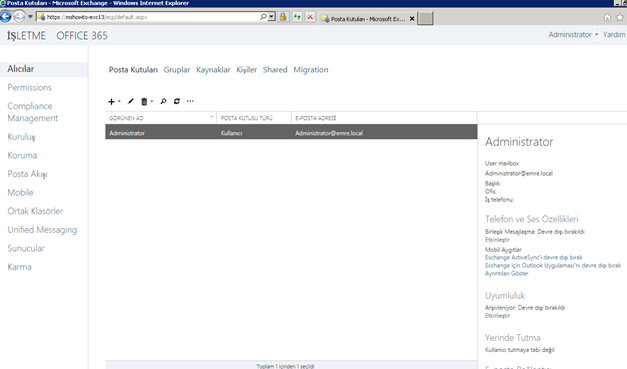
Task: Click Etkinleştir link under Arşivleniyor
Action: point(497,316)
